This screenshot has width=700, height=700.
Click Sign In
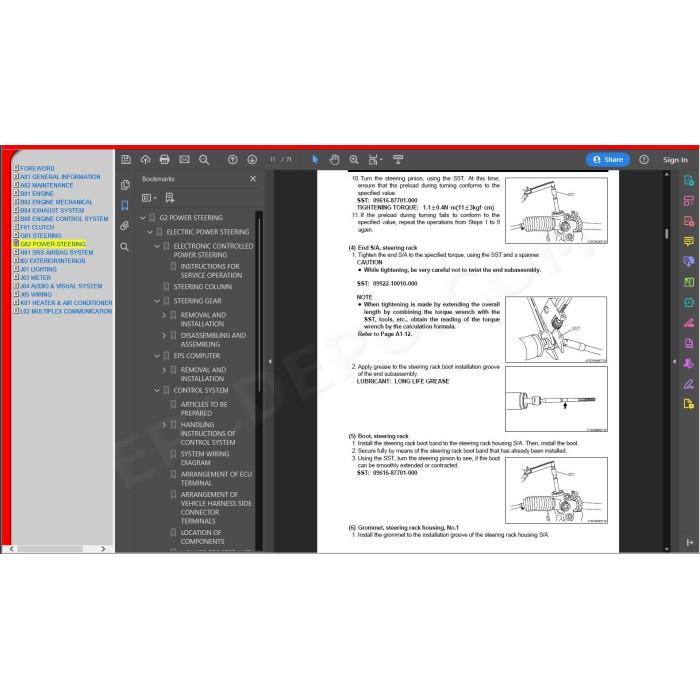[675, 160]
